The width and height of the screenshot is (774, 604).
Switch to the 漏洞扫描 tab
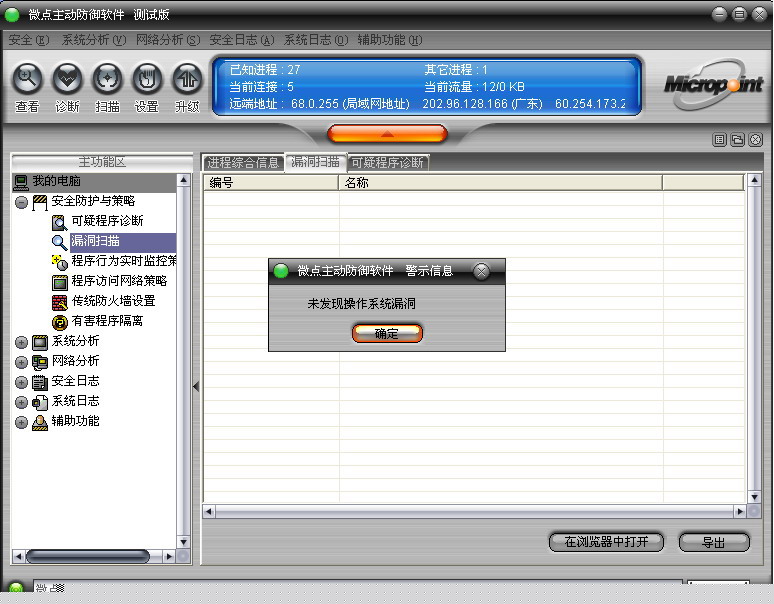[315, 162]
